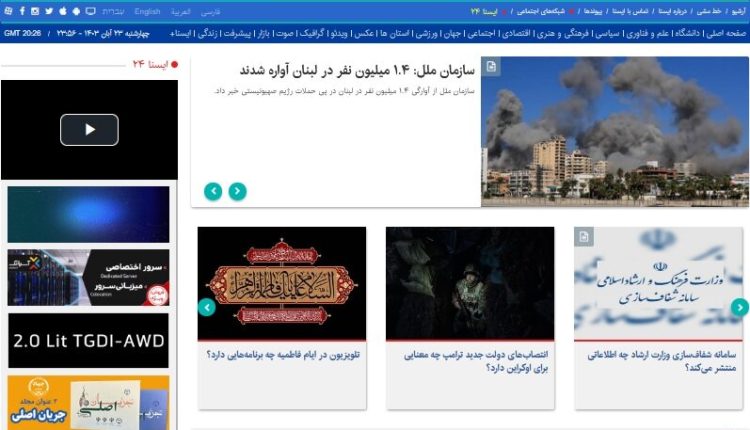Open شبکه‌های اجتماعی link
The width and height of the screenshot is (750, 430).
[541, 11]
